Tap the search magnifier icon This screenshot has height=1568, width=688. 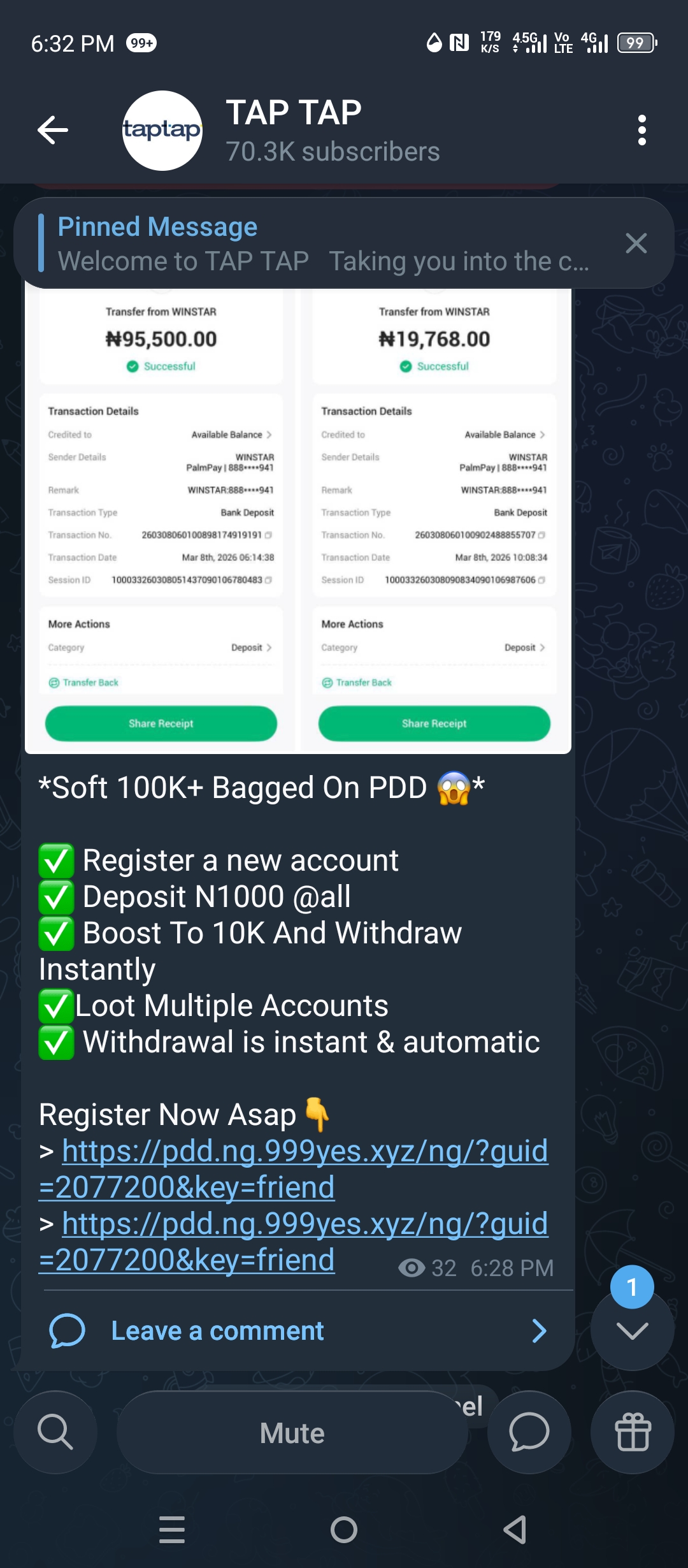[x=55, y=1432]
